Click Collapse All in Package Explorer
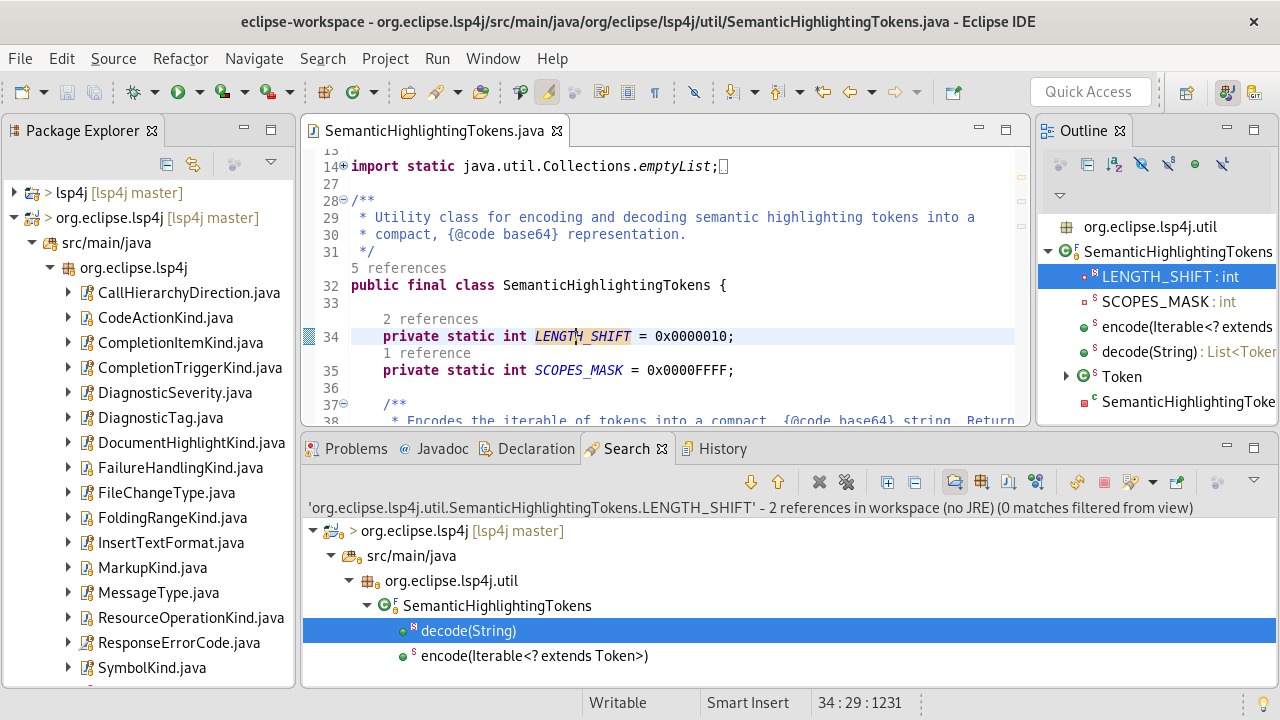The height and width of the screenshot is (720, 1280). (x=167, y=165)
